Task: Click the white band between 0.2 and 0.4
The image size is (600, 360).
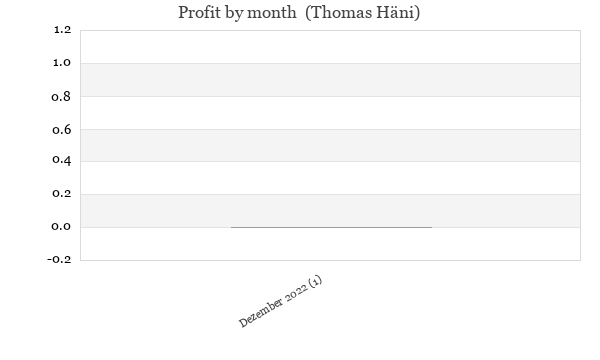Action: coord(331,178)
